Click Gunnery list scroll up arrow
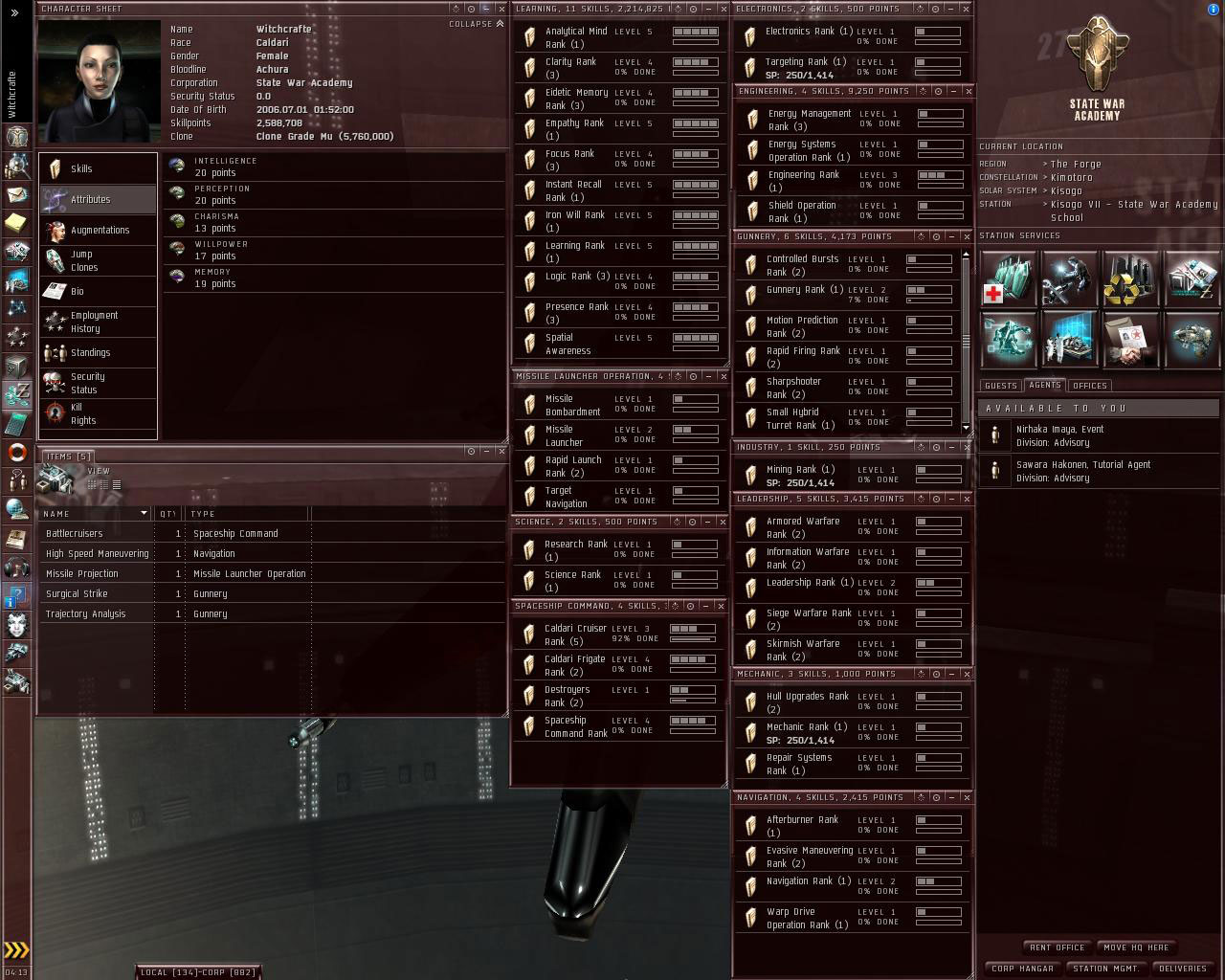Screen dimensions: 1225x980 pos(966,256)
